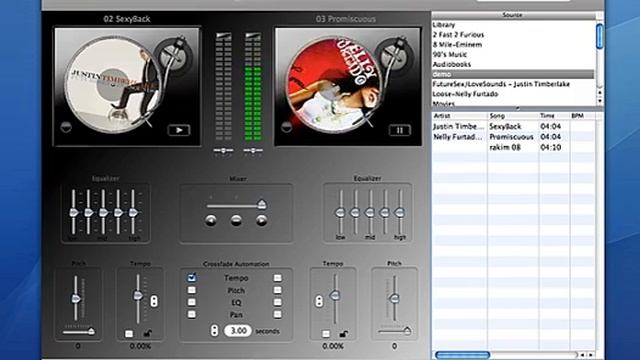The width and height of the screenshot is (640, 360).
Task: Select the Promiscuous track row
Action: (513, 137)
